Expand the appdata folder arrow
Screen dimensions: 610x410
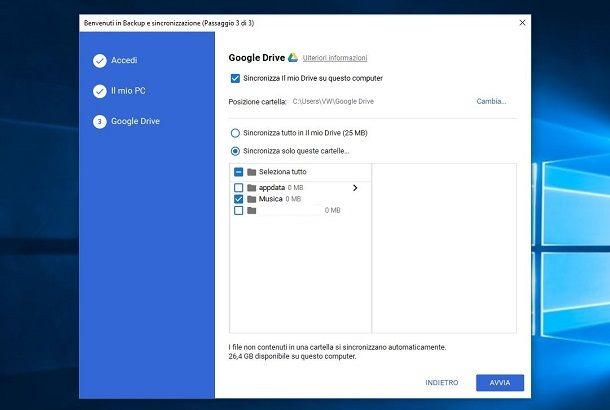click(x=355, y=188)
